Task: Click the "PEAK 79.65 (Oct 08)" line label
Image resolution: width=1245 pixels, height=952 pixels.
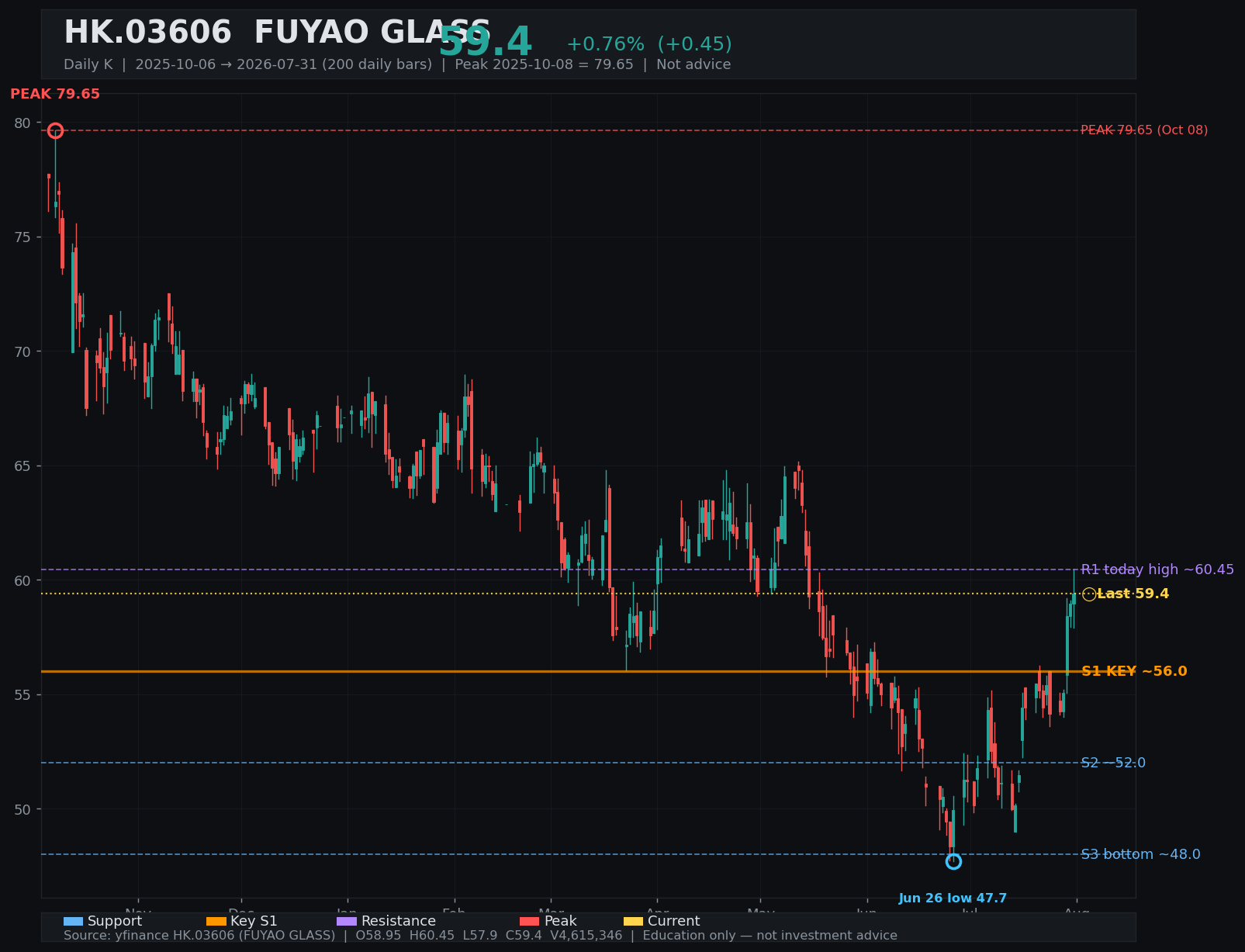Action: pyautogui.click(x=1144, y=130)
